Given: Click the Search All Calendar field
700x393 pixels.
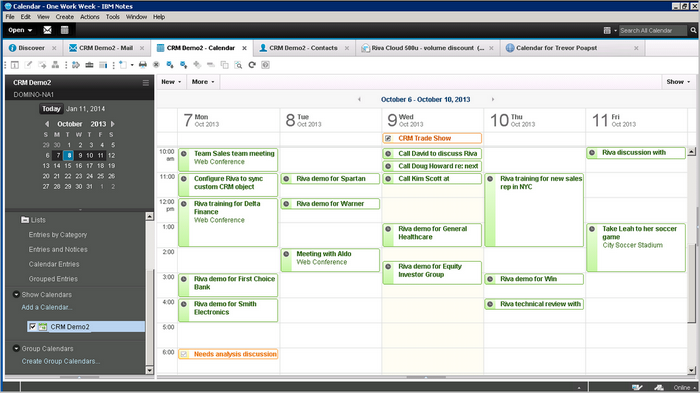Looking at the screenshot, I should click(x=653, y=30).
